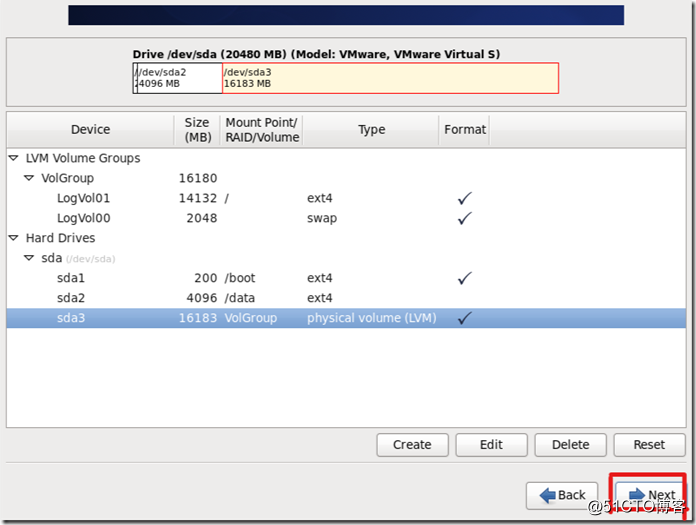Select the LogVol01 logical volume row
696x525 pixels.
346,198
